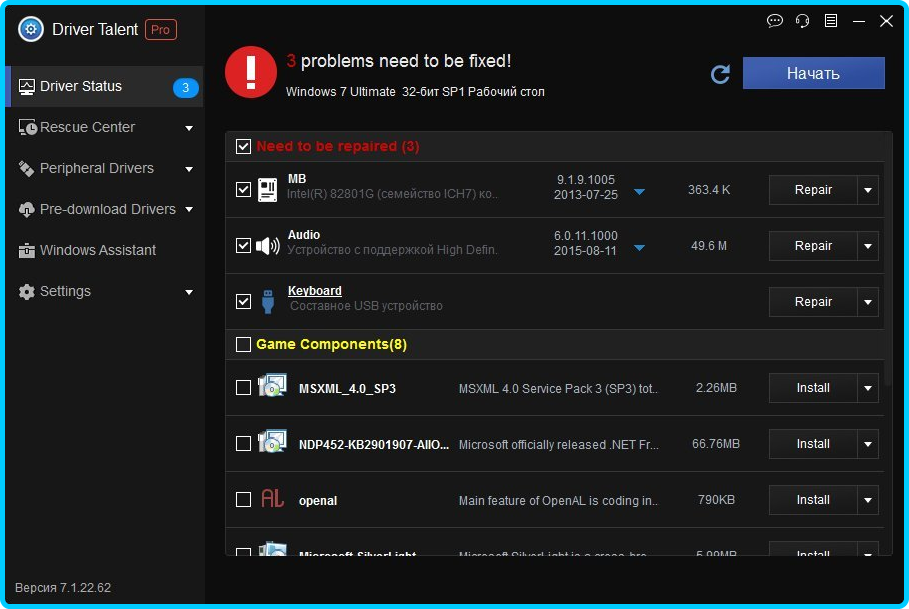Click the Rescue Center sidebar icon
Screen dimensions: 909x609
click(x=27, y=127)
